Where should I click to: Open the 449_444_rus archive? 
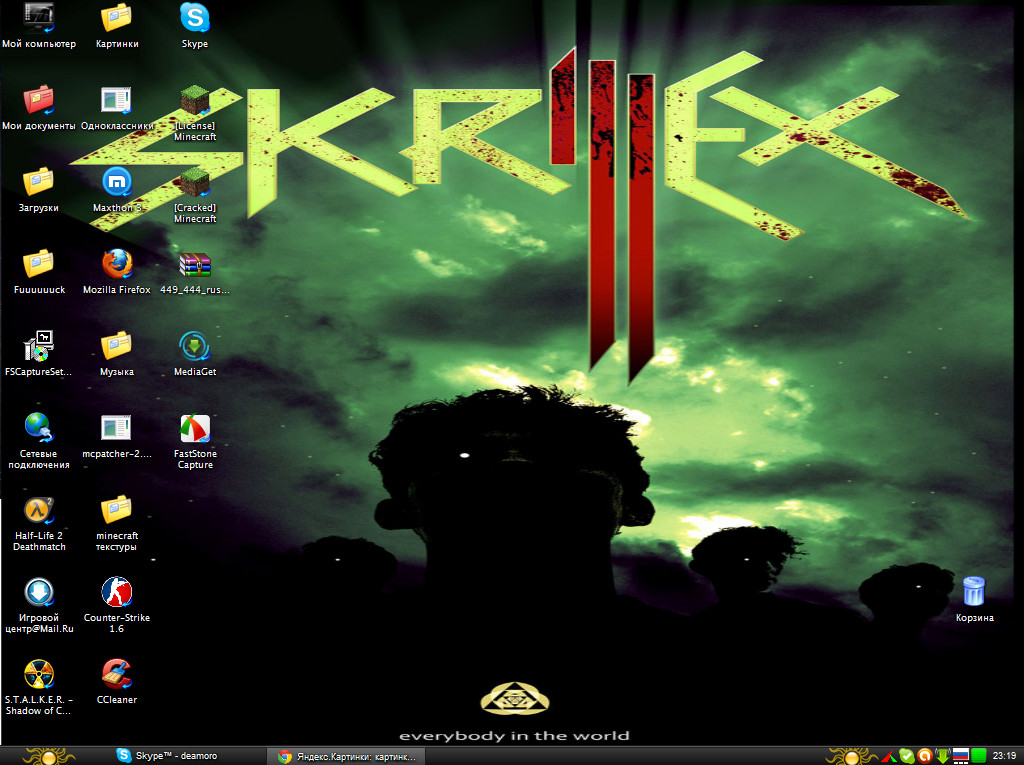coord(195,272)
